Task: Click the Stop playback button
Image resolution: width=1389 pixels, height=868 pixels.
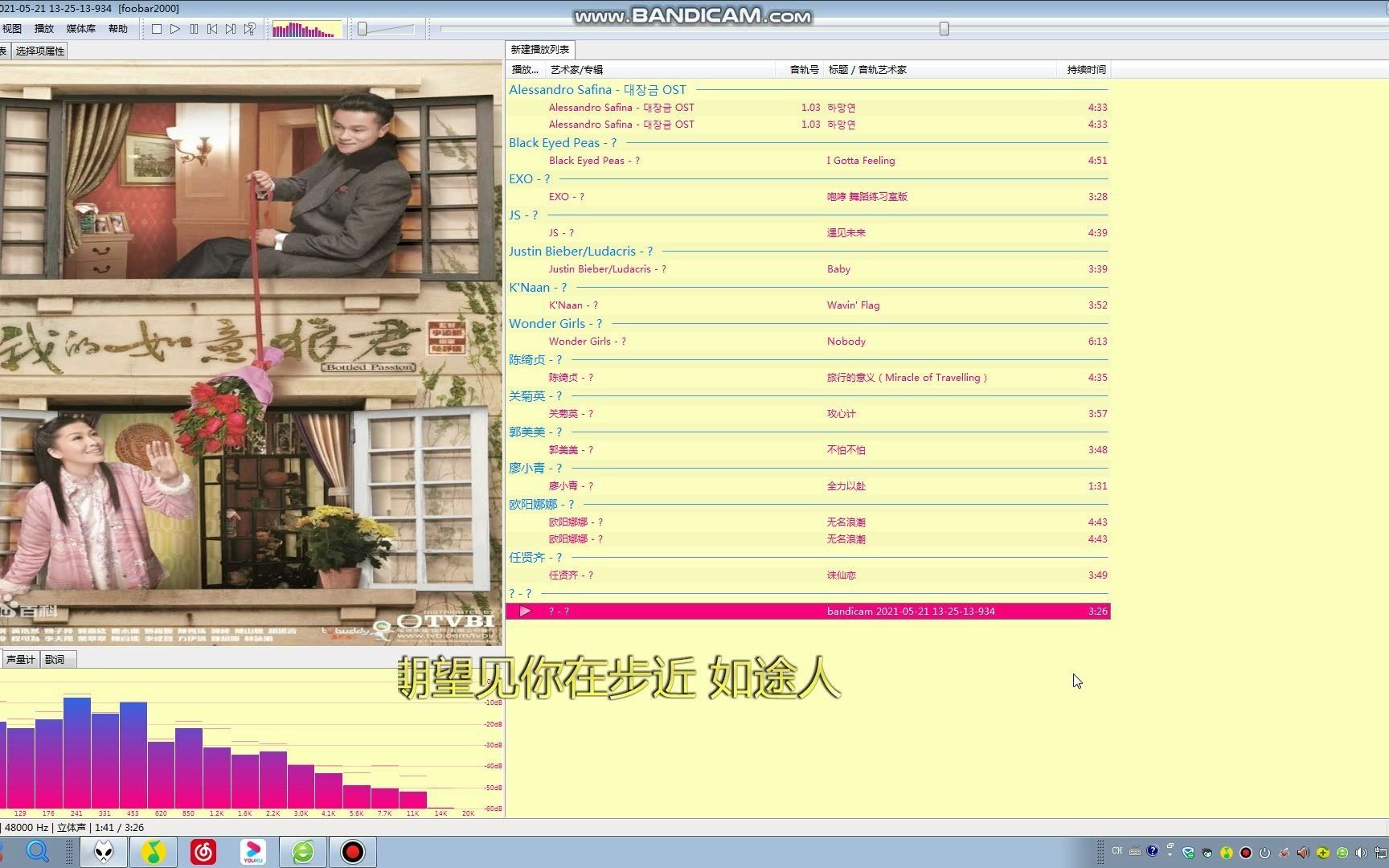Action: click(x=157, y=29)
